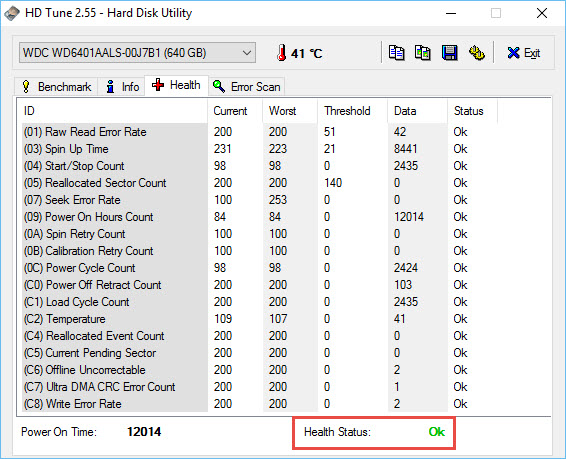Screen dimensions: 566x459
Task: Select the Health tab
Action: pyautogui.click(x=176, y=86)
